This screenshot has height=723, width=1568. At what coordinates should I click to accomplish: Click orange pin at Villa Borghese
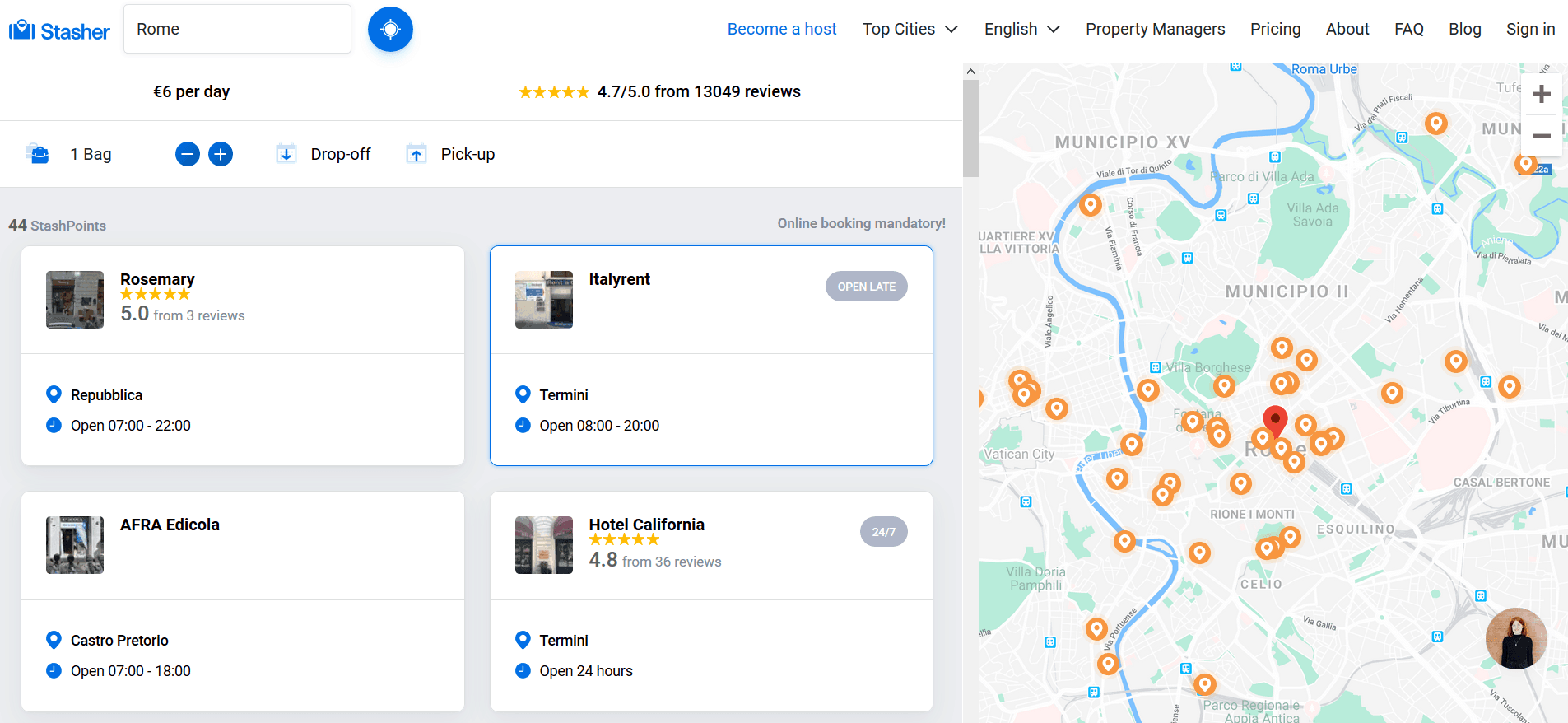tap(1224, 385)
